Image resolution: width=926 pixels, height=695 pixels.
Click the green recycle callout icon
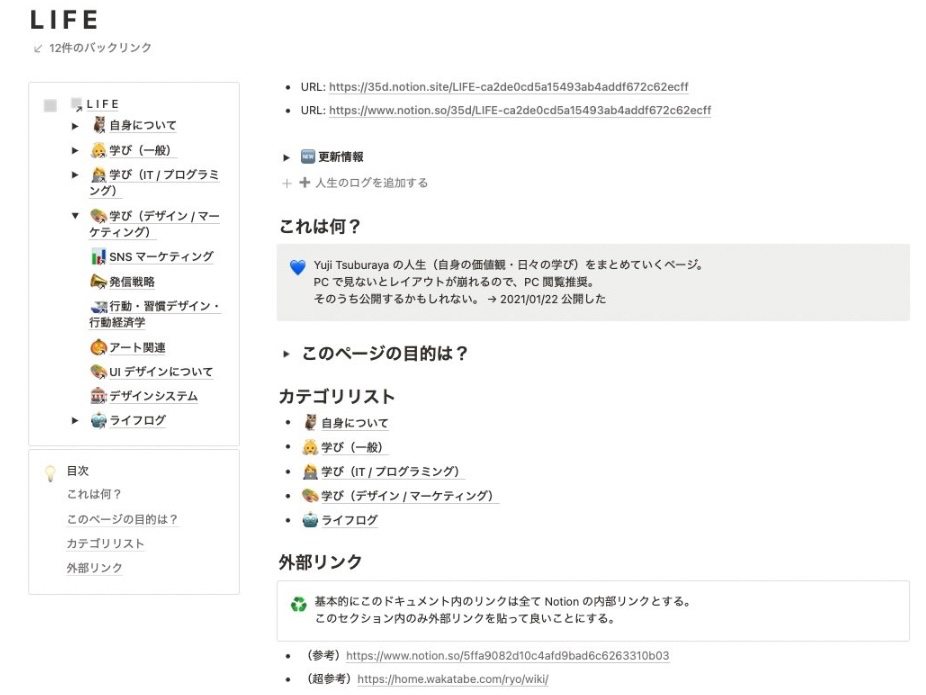[x=299, y=604]
